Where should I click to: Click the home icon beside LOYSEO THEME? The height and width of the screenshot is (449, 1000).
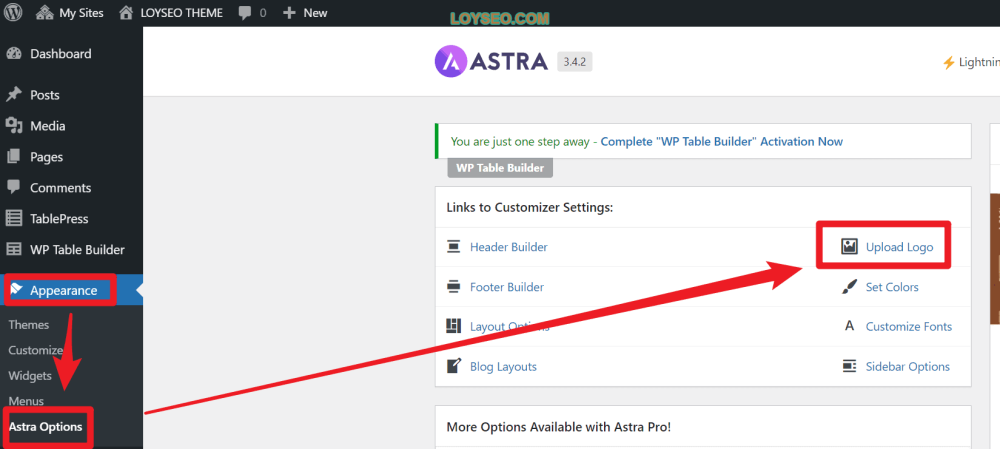(126, 12)
